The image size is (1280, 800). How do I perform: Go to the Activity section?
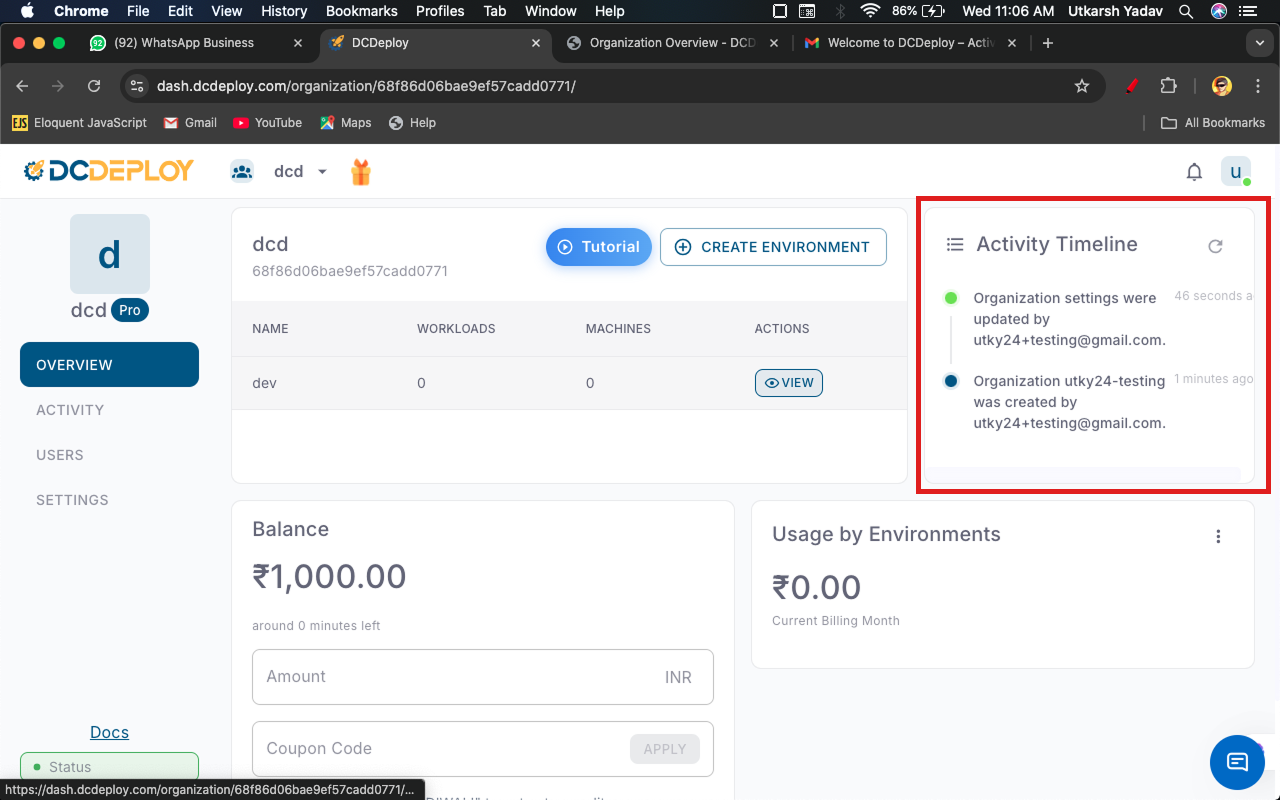[70, 410]
